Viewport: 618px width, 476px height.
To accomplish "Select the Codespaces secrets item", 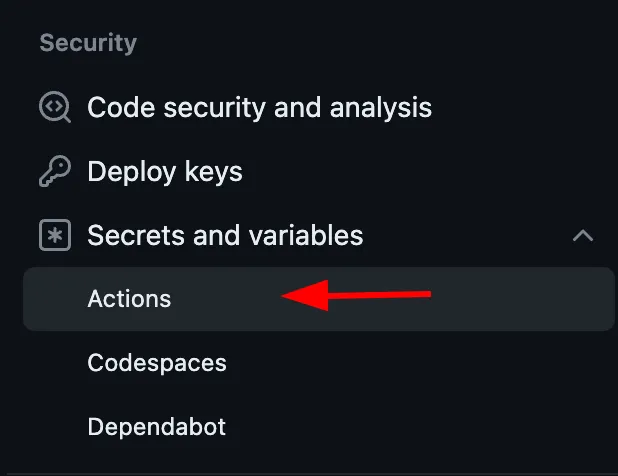I will coord(157,362).
